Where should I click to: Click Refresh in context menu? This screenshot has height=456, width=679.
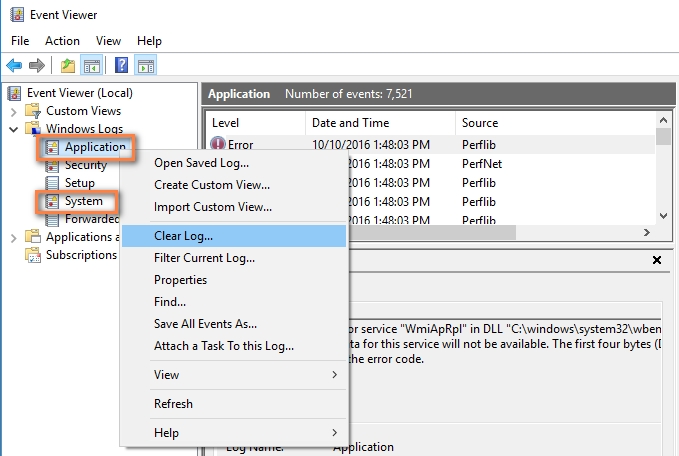pos(234,404)
